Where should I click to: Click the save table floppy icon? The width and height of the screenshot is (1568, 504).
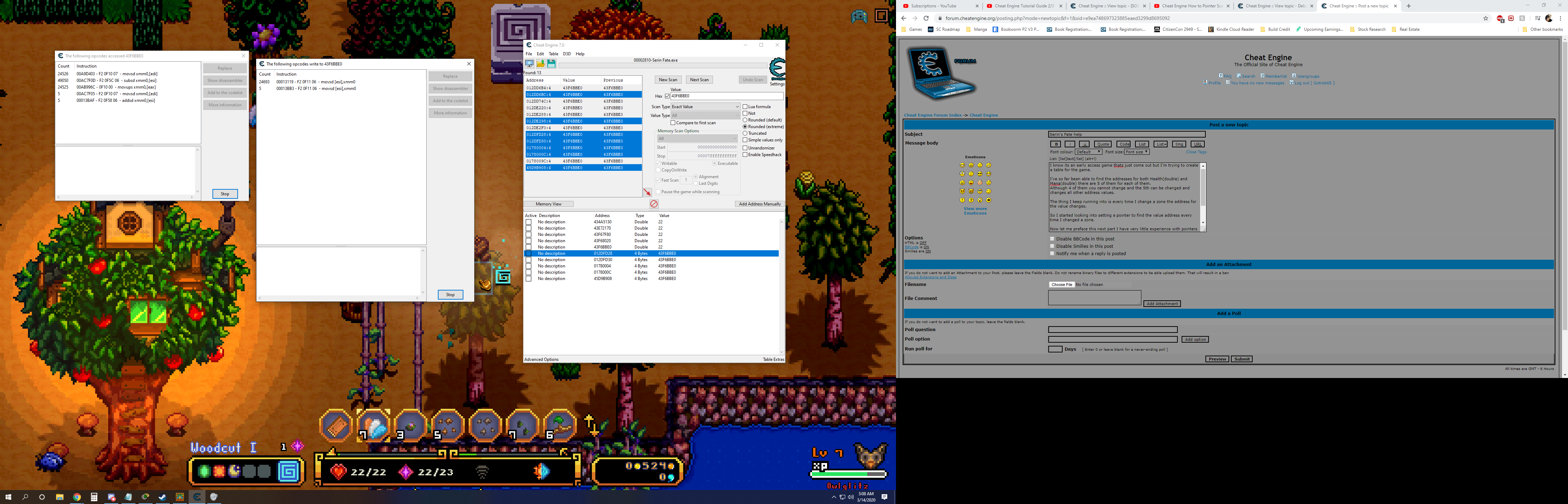click(551, 63)
